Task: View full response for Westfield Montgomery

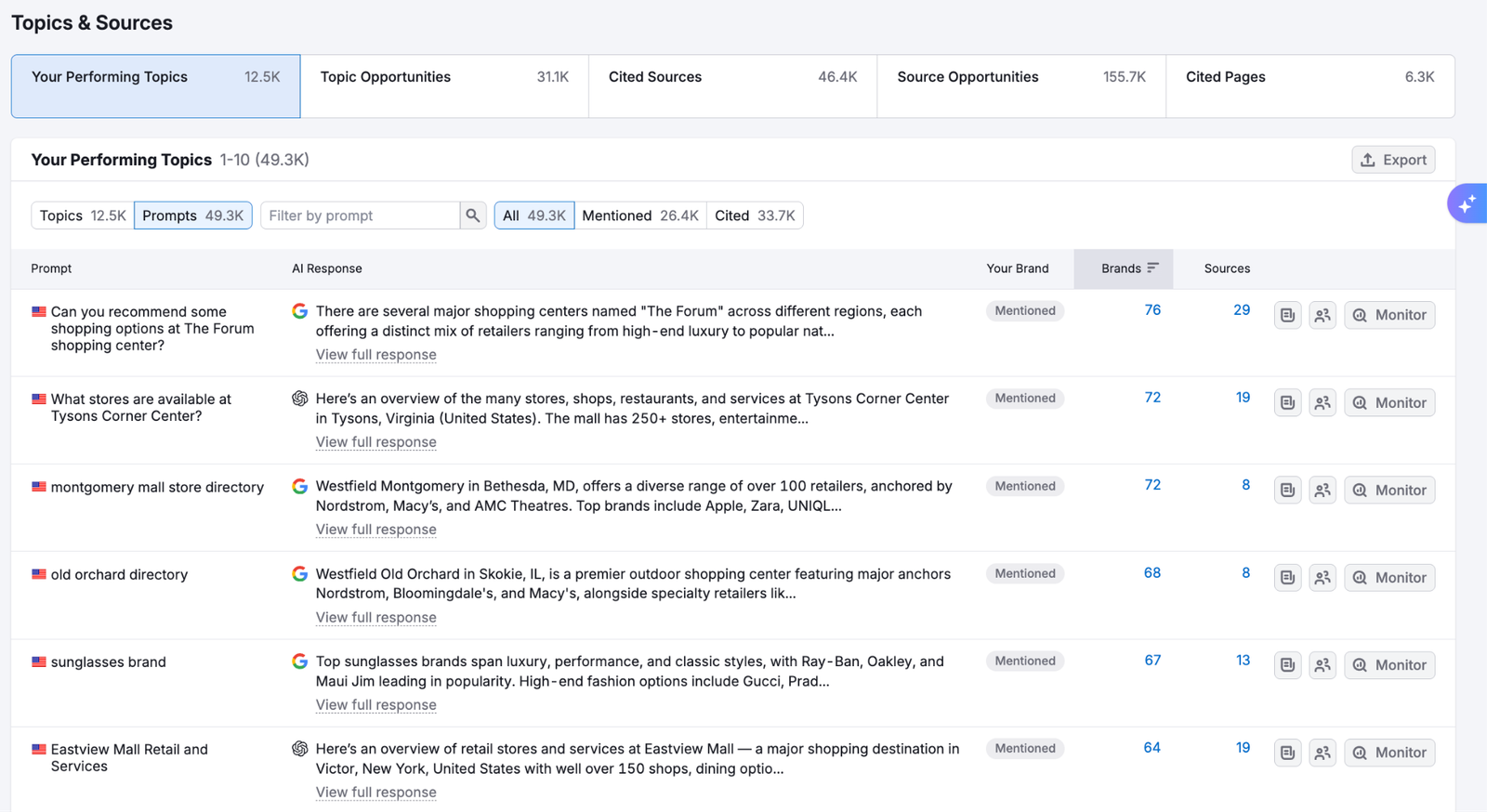Action: [x=375, y=530]
